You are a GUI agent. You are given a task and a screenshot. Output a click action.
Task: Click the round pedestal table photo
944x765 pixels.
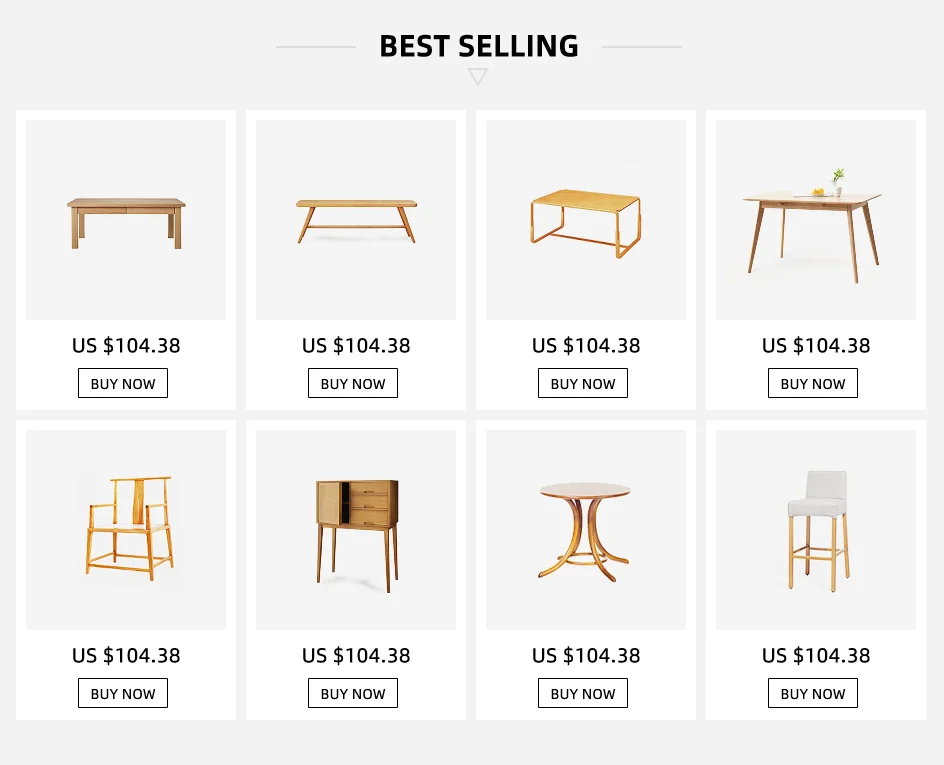coord(586,530)
